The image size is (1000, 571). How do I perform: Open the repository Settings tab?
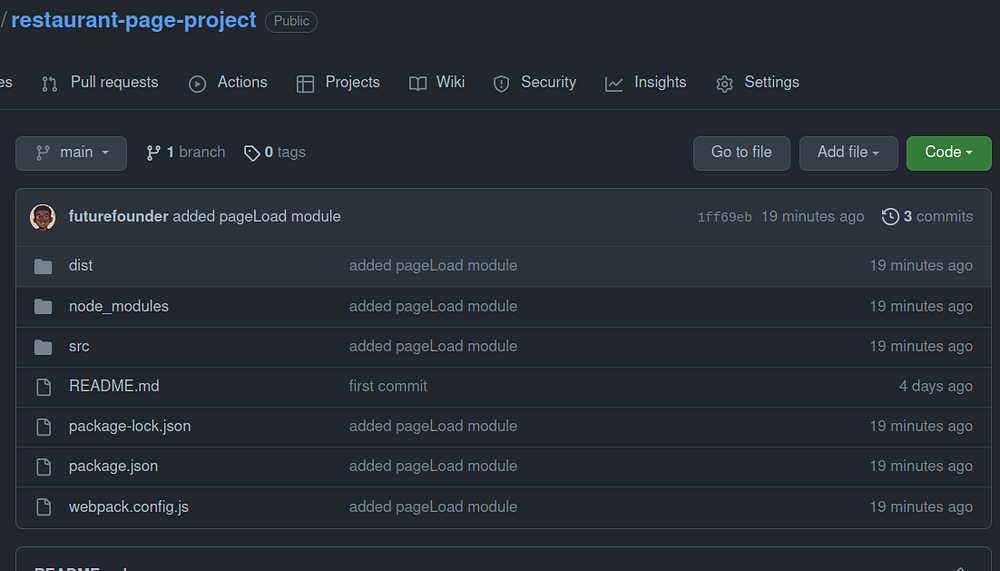coord(758,83)
